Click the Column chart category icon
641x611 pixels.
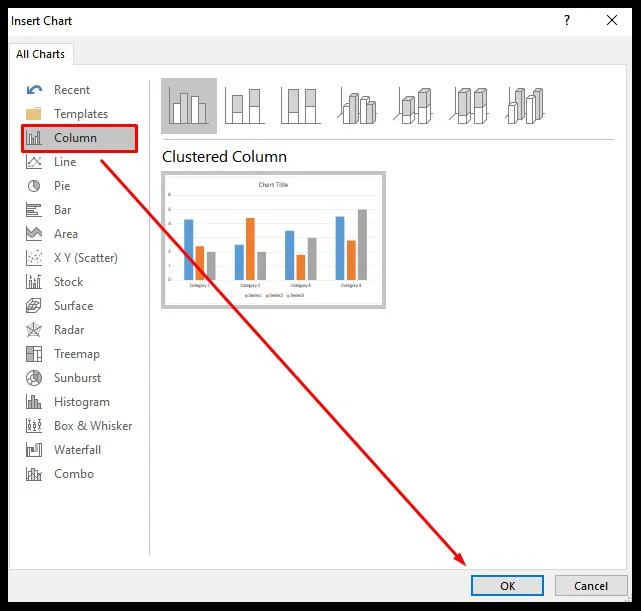(x=34, y=138)
